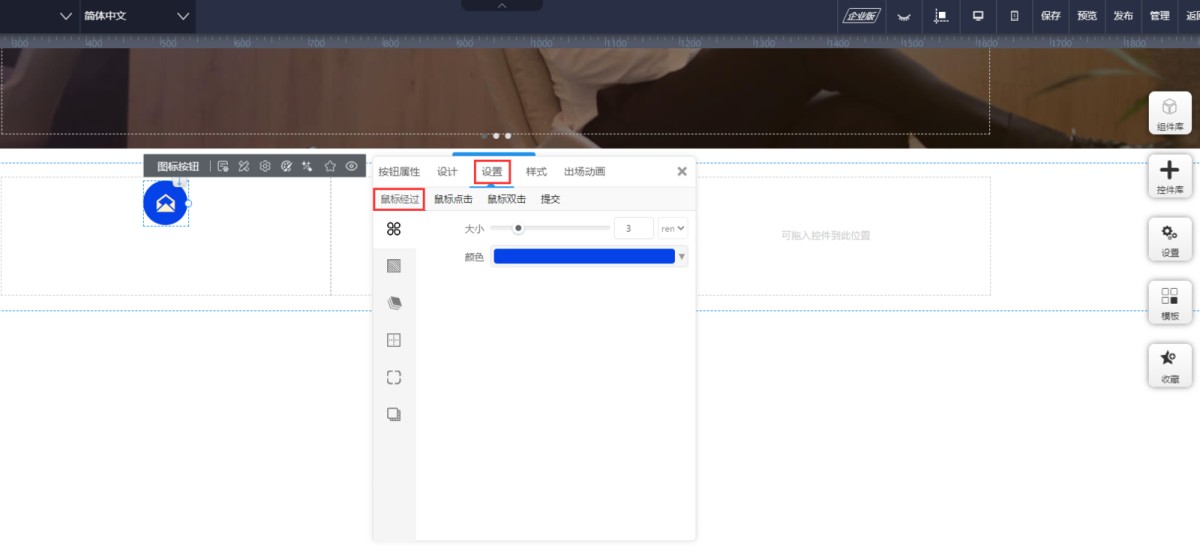Viewport: 1200px width, 551px height.
Task: Switch to the 样式 tab
Action: (x=536, y=172)
